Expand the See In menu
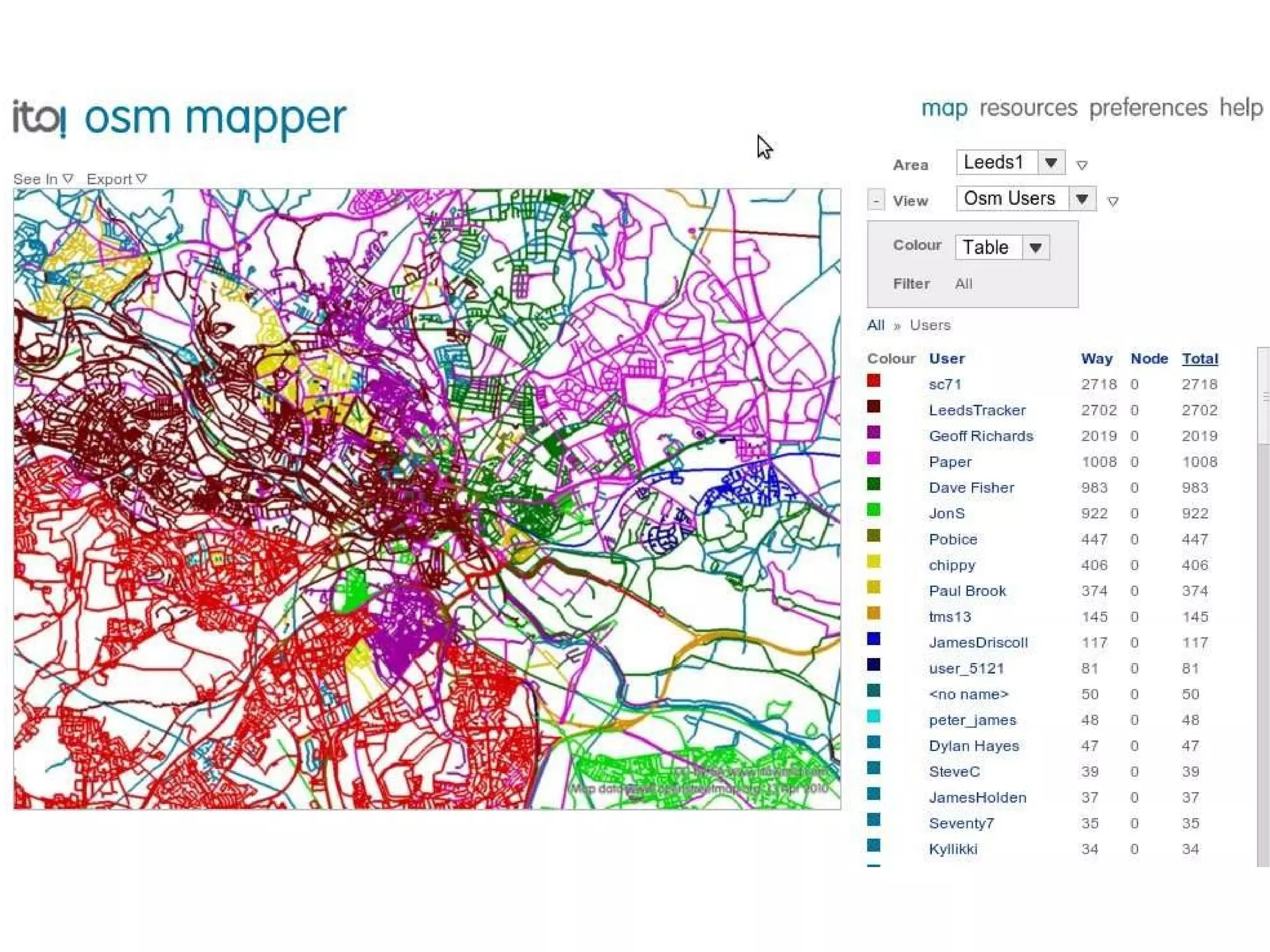 point(43,179)
